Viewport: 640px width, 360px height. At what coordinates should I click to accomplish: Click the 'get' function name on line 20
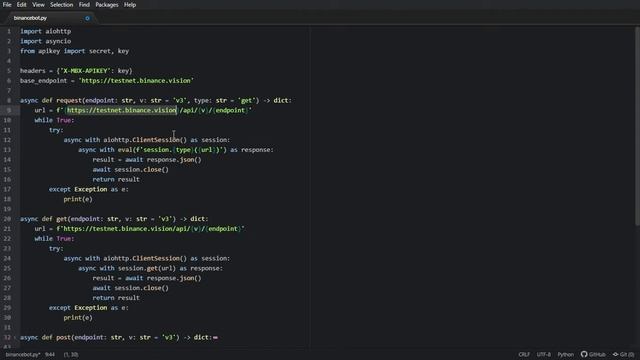tap(62, 219)
